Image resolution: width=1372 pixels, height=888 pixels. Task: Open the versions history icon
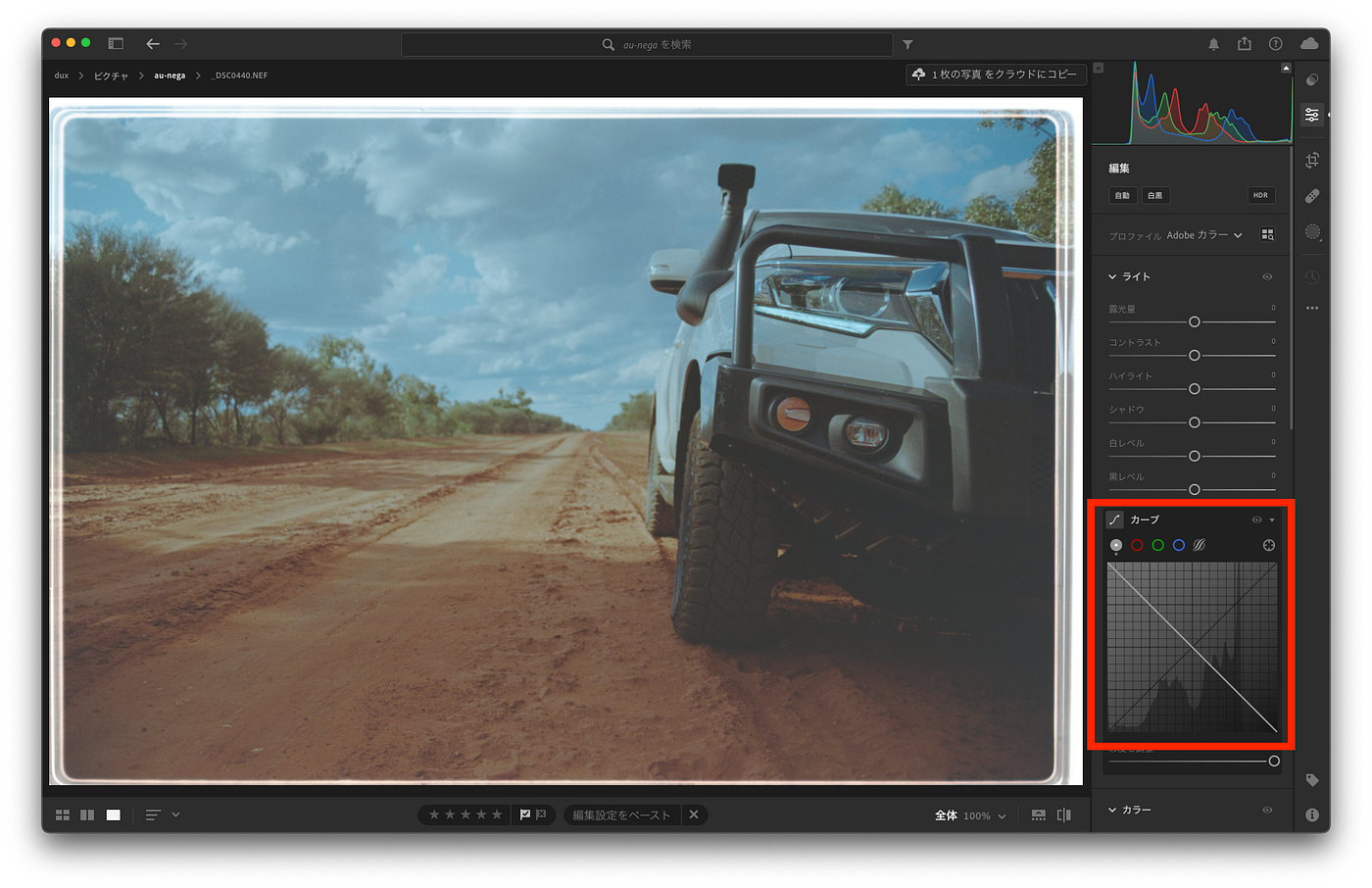pyautogui.click(x=1312, y=277)
